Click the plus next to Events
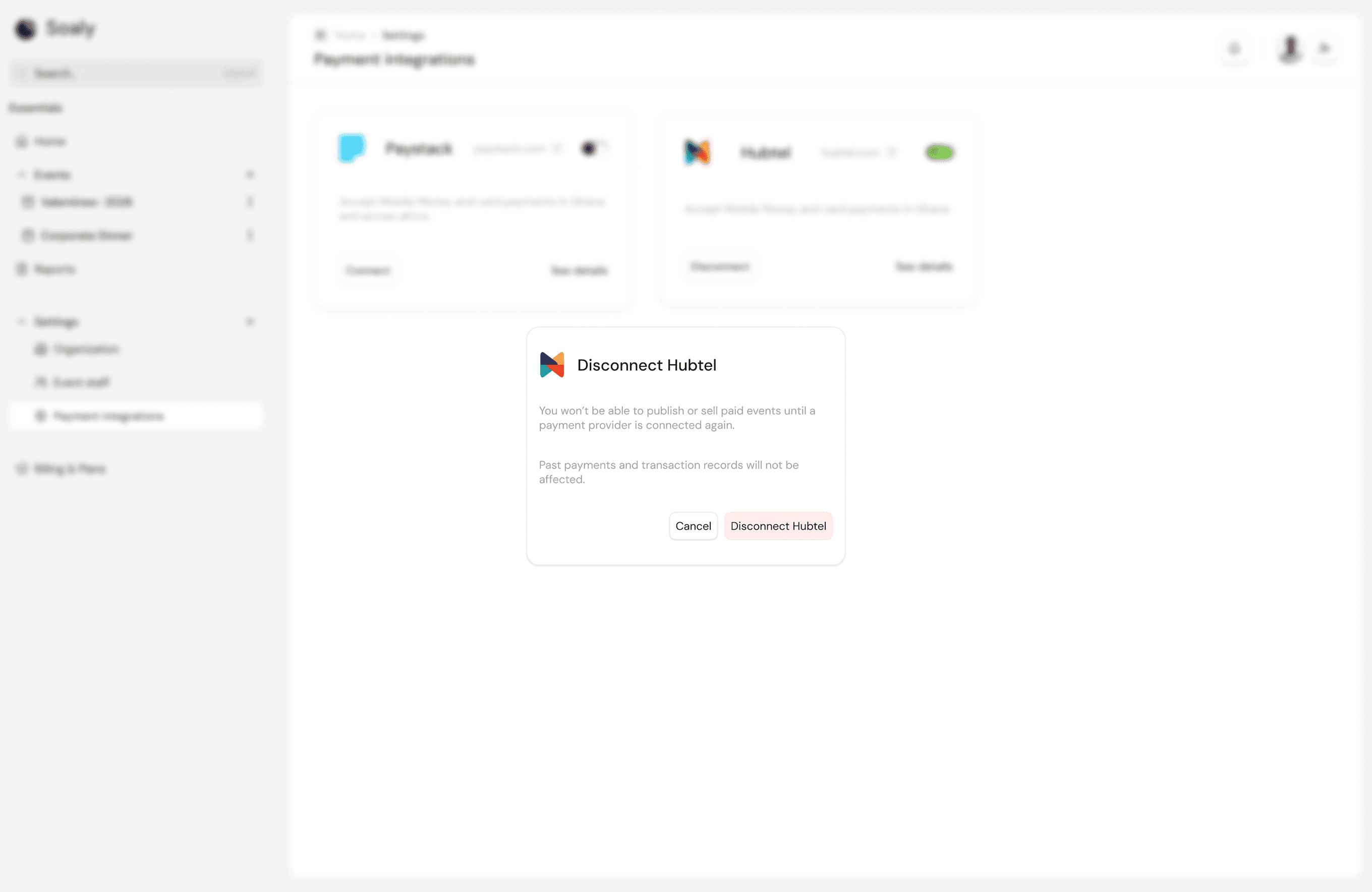1372x892 pixels. click(x=250, y=174)
